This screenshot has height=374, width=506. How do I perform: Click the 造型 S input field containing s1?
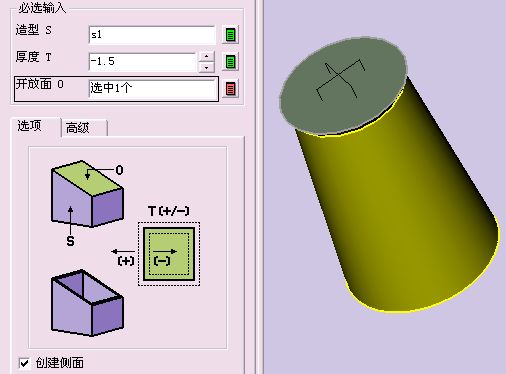(152, 34)
